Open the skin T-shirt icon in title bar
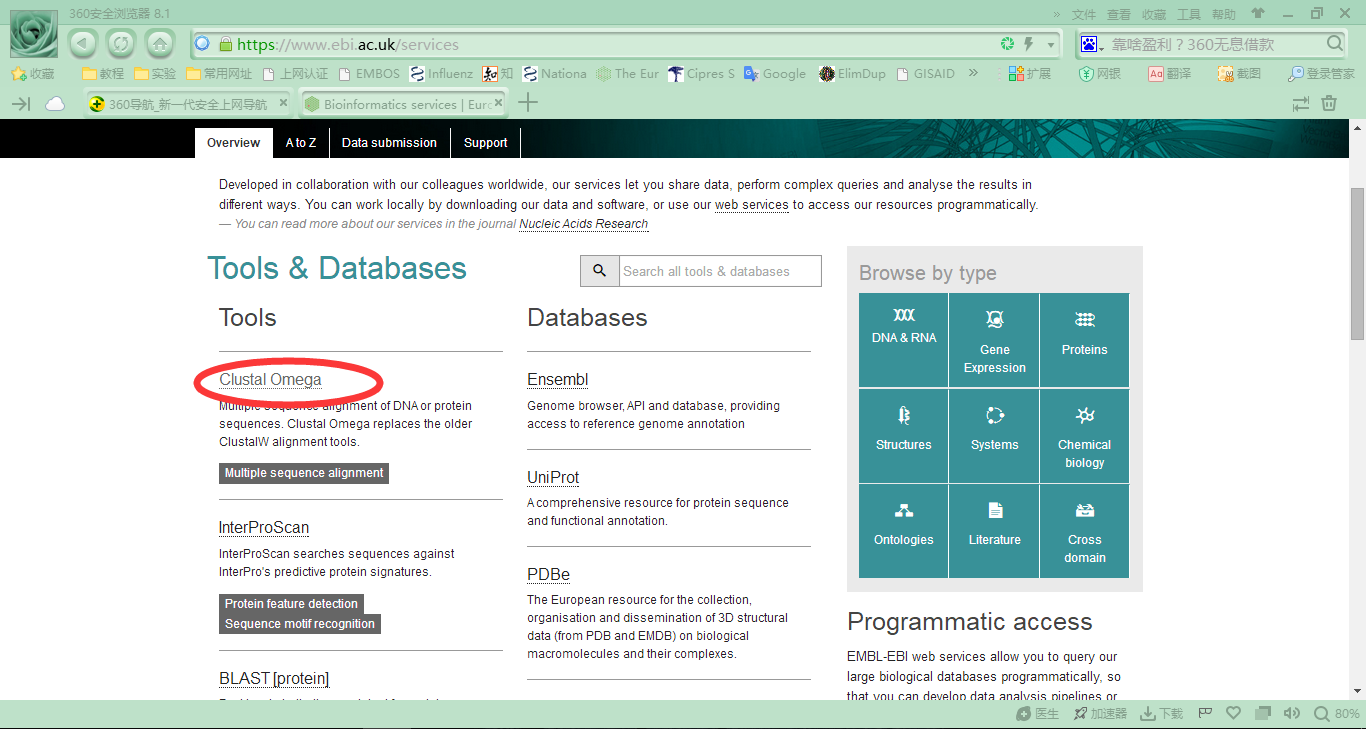The width and height of the screenshot is (1366, 729). pyautogui.click(x=1258, y=14)
